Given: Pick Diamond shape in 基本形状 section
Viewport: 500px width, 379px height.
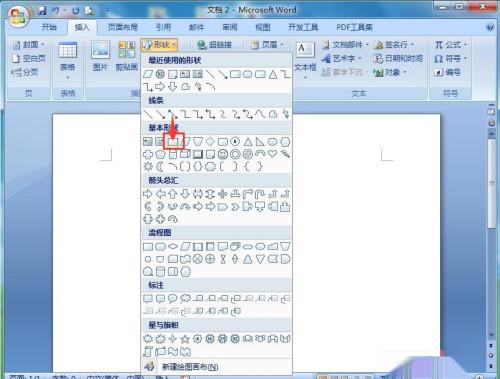Looking at the screenshot, I should pos(210,141).
